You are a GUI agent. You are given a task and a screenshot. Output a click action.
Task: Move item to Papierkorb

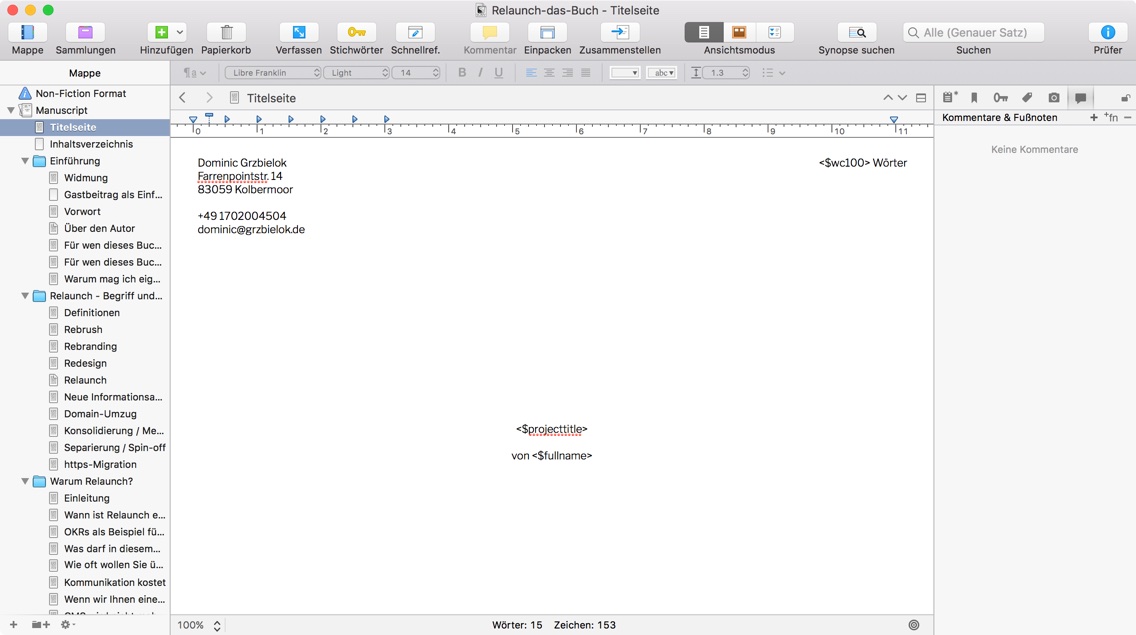[226, 33]
